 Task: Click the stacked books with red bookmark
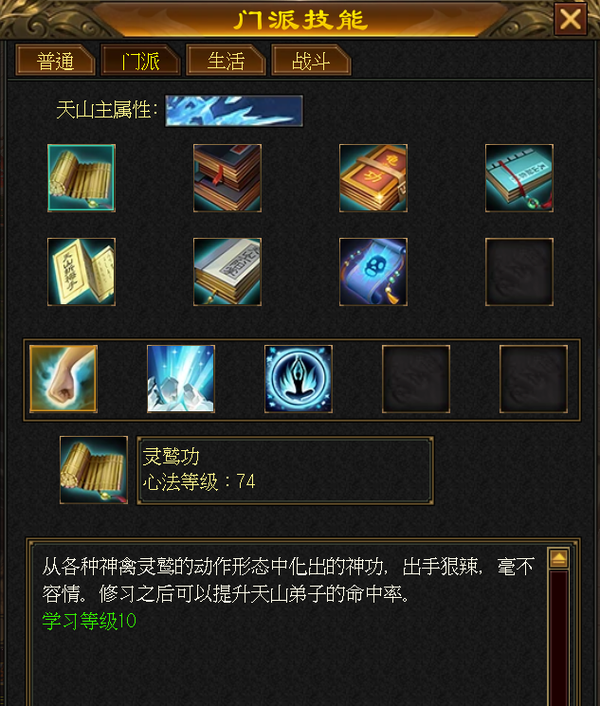coord(227,178)
